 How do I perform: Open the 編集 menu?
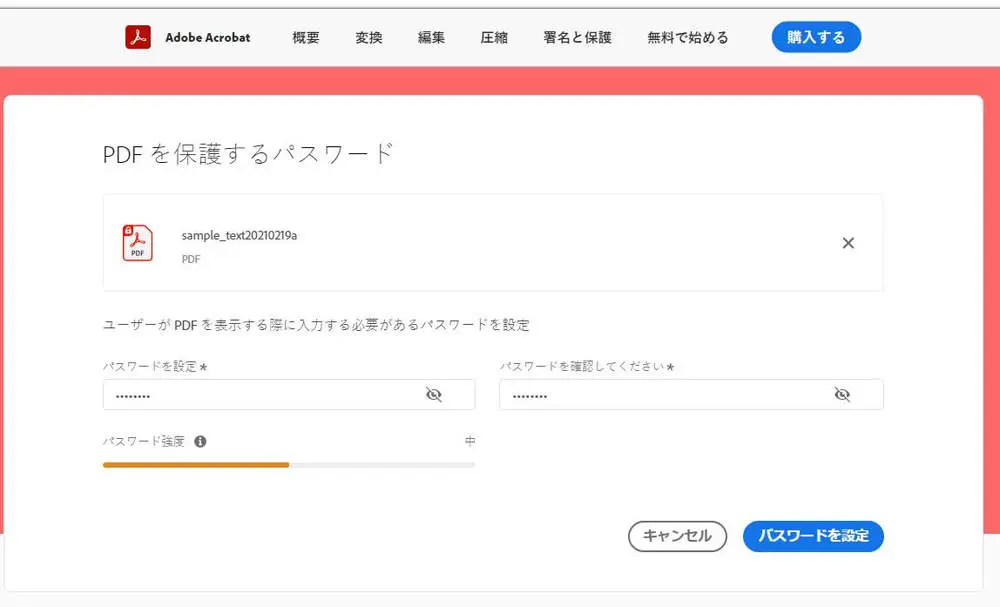click(431, 37)
